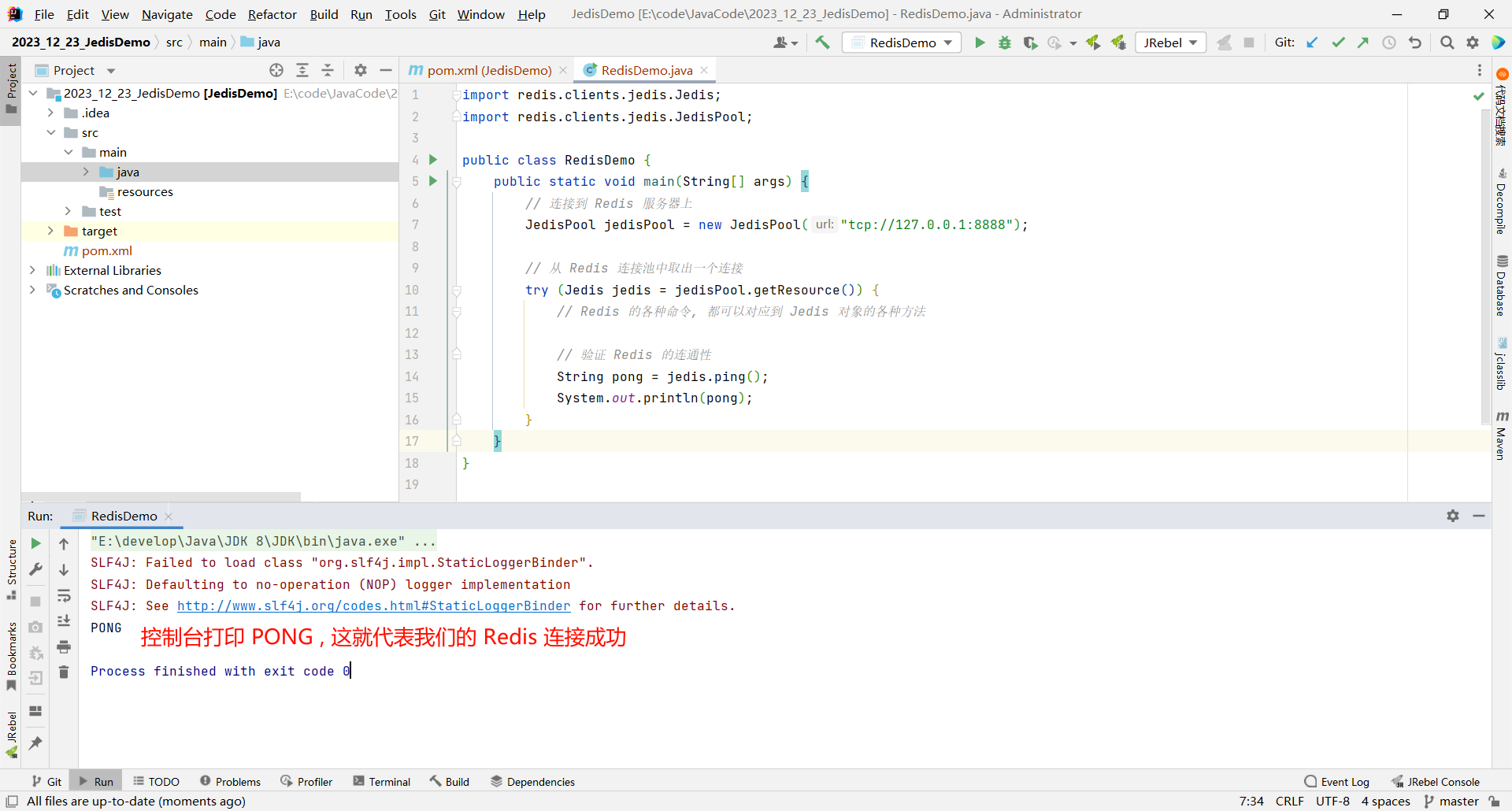Clear console output with the trash icon
This screenshot has height=811, width=1512.
(x=64, y=672)
